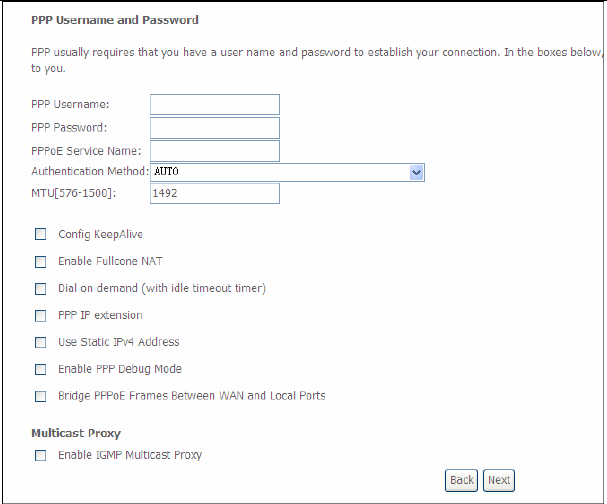Open the Authentication Method dropdown arrow
This screenshot has width=607, height=504.
[417, 172]
